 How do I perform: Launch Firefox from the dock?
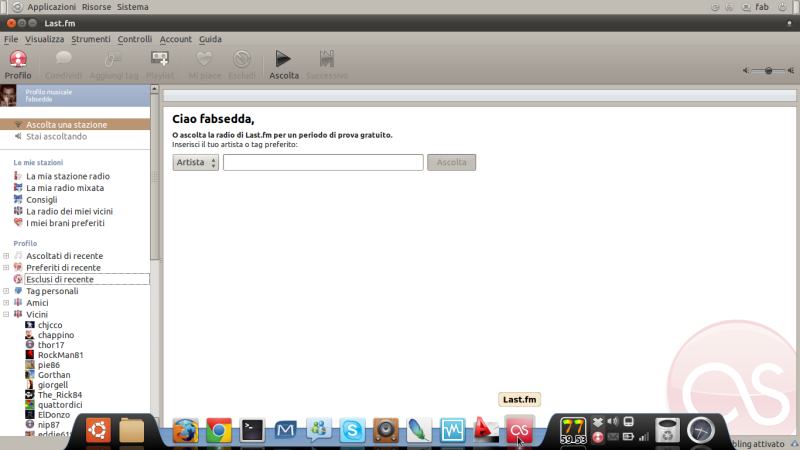(x=185, y=431)
